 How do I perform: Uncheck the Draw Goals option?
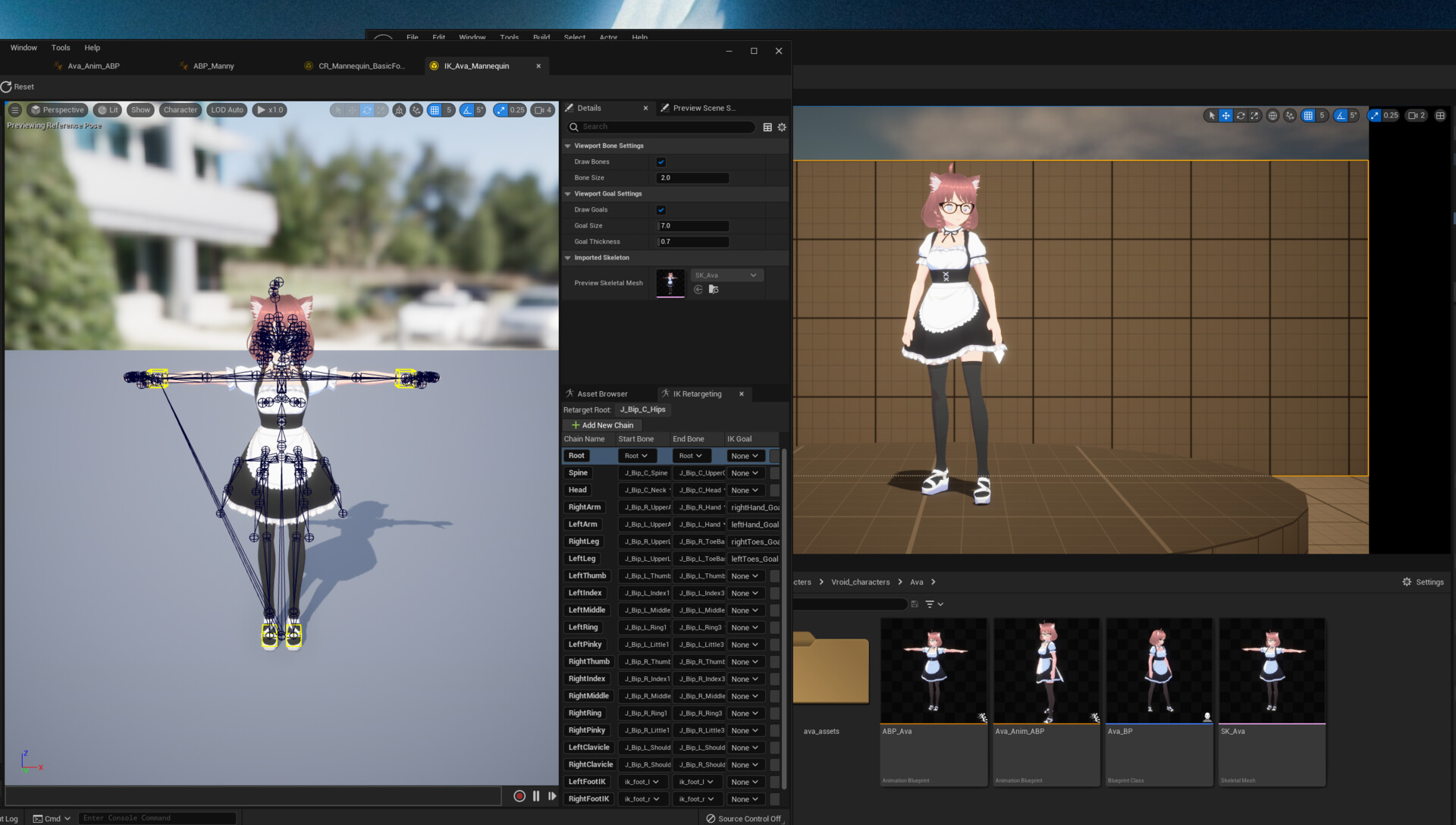click(x=661, y=209)
